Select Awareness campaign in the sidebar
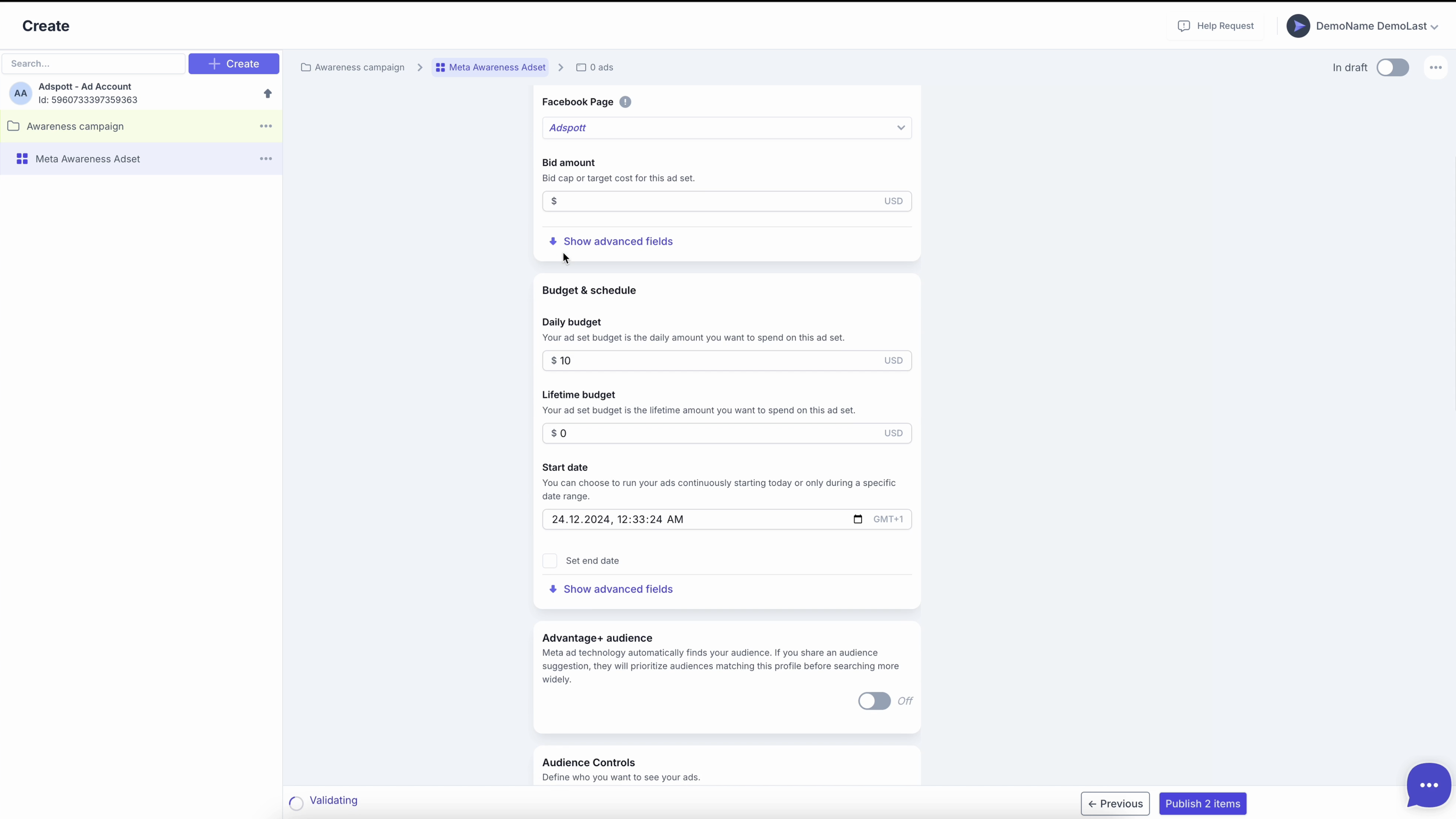The width and height of the screenshot is (1456, 819). [x=141, y=126]
